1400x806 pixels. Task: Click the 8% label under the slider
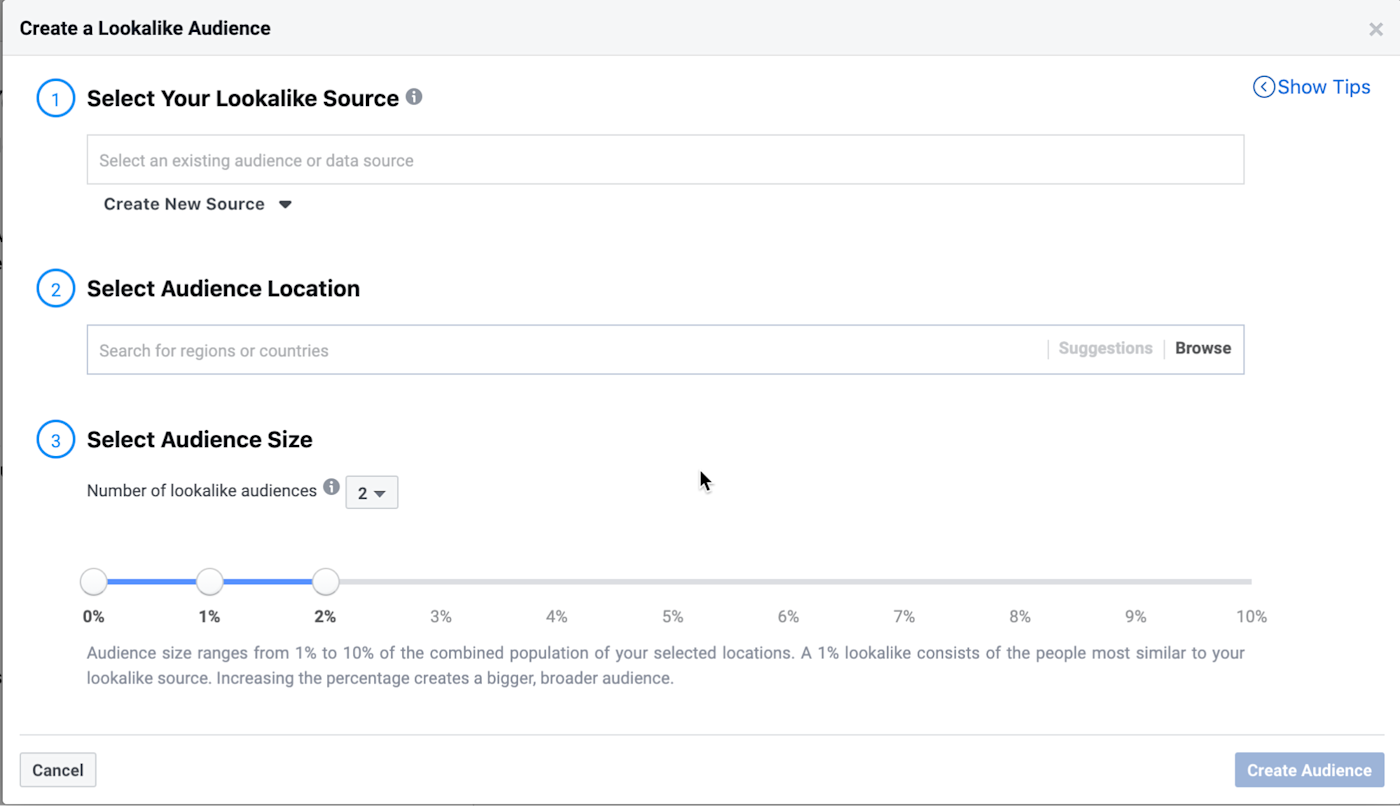click(1020, 617)
